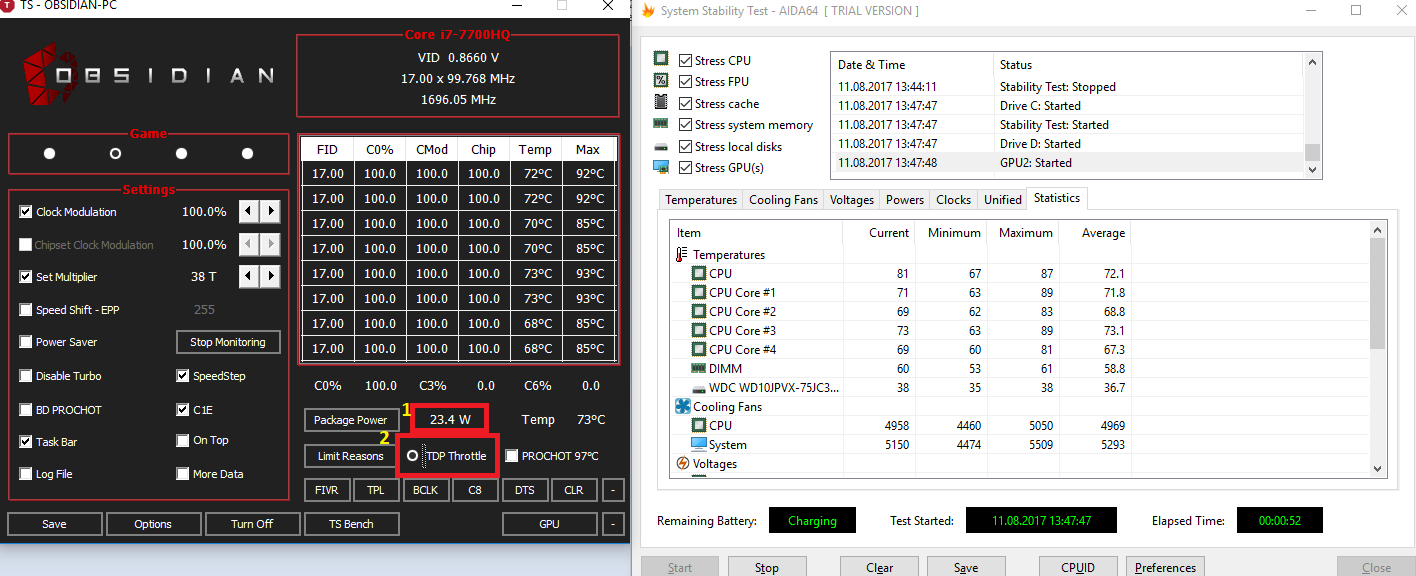Toggle the Clock Modulation checkbox
Screen dimensions: 1416x576
26,212
